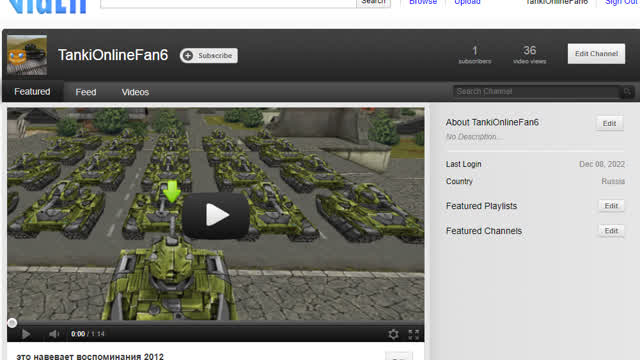640x360 pixels.
Task: Switch to the Feed tab
Action: click(86, 92)
